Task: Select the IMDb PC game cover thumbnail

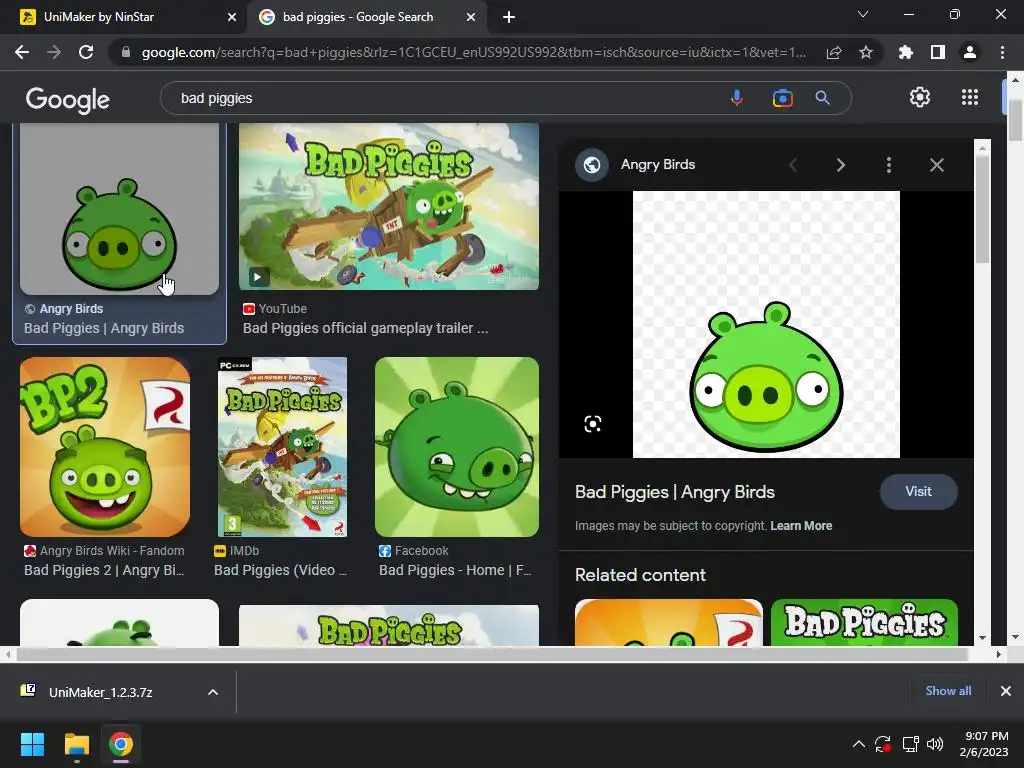Action: [x=282, y=447]
